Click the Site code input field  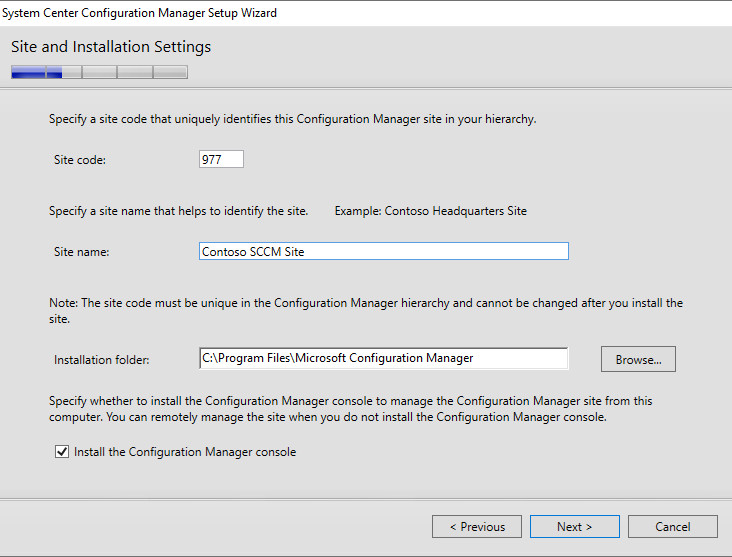click(x=221, y=159)
